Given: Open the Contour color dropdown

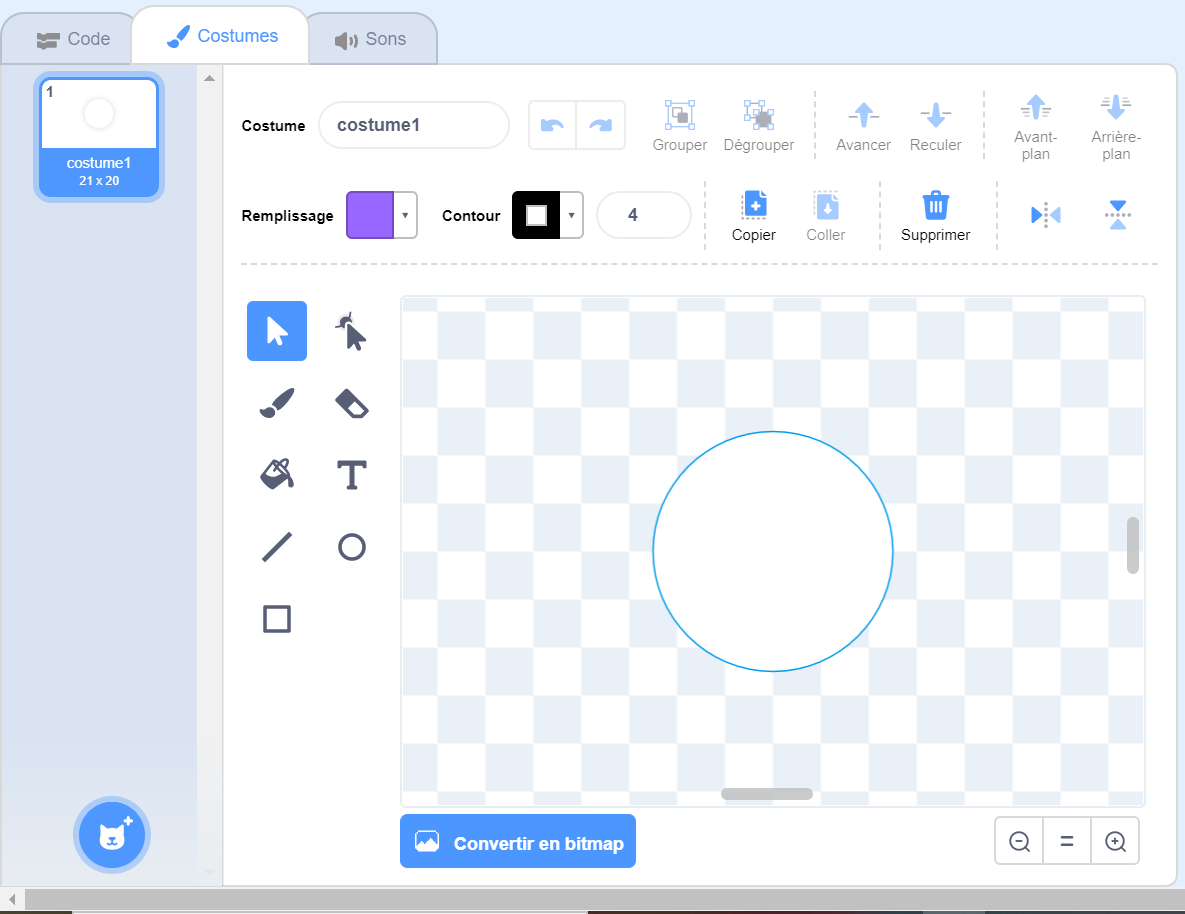Looking at the screenshot, I should tap(571, 215).
